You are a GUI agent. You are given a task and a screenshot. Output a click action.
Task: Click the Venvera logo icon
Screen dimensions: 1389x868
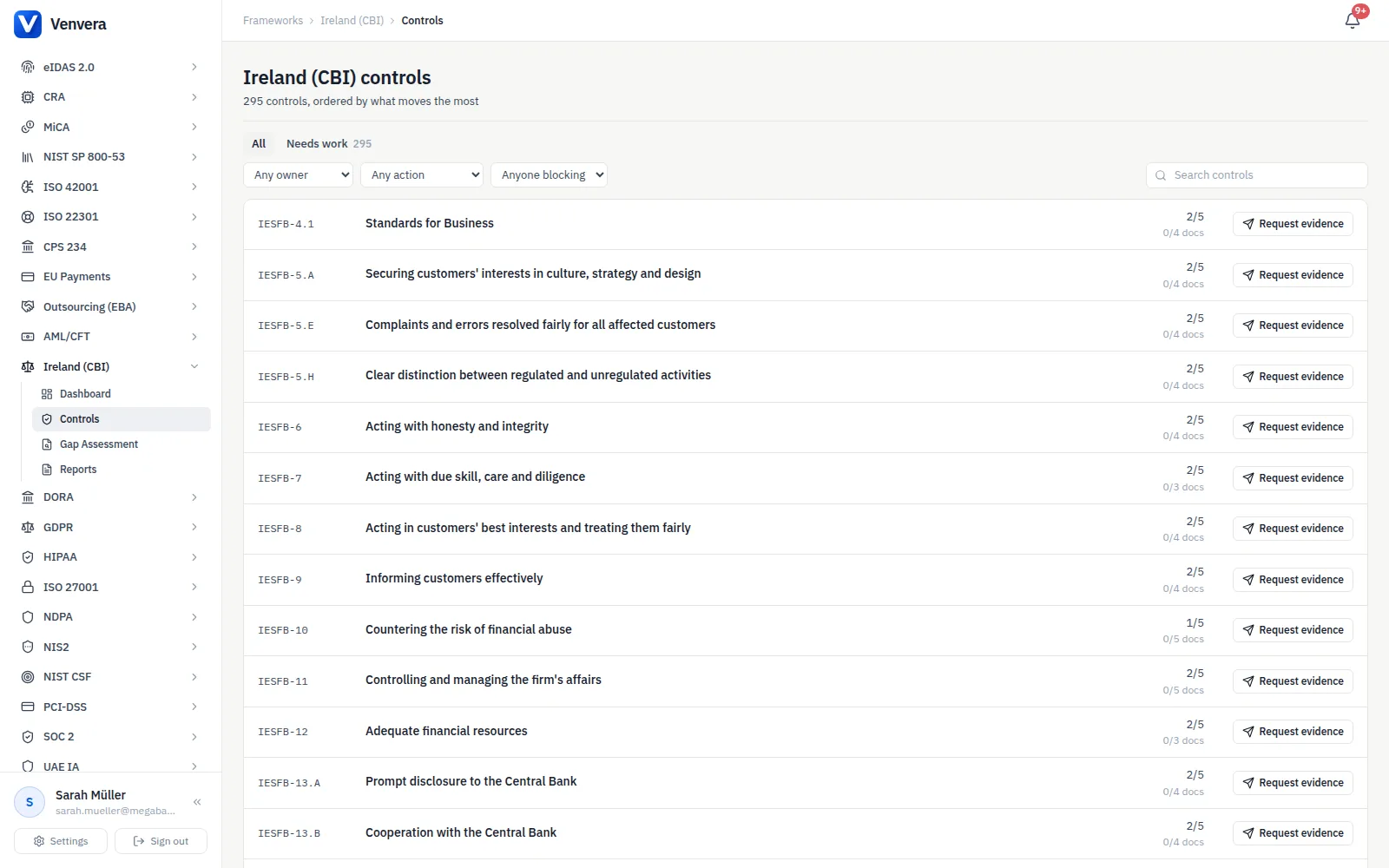tap(28, 24)
